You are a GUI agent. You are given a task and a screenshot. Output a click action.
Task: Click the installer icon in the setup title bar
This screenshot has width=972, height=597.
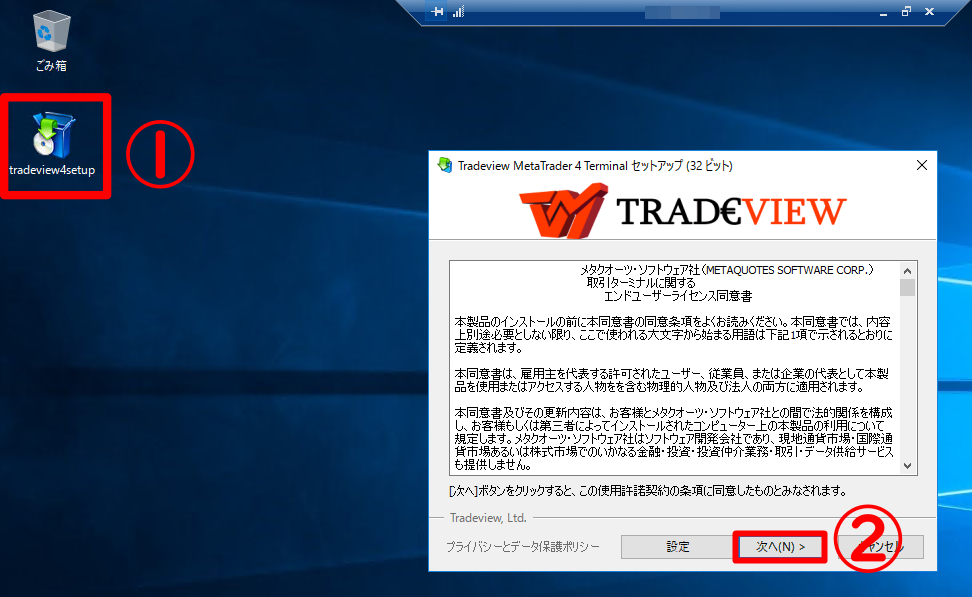(444, 165)
